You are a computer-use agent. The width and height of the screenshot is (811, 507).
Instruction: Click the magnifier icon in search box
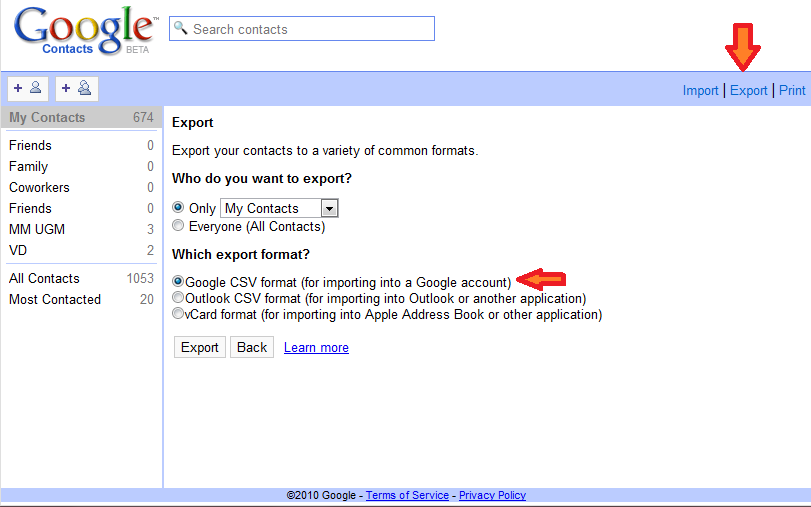180,27
